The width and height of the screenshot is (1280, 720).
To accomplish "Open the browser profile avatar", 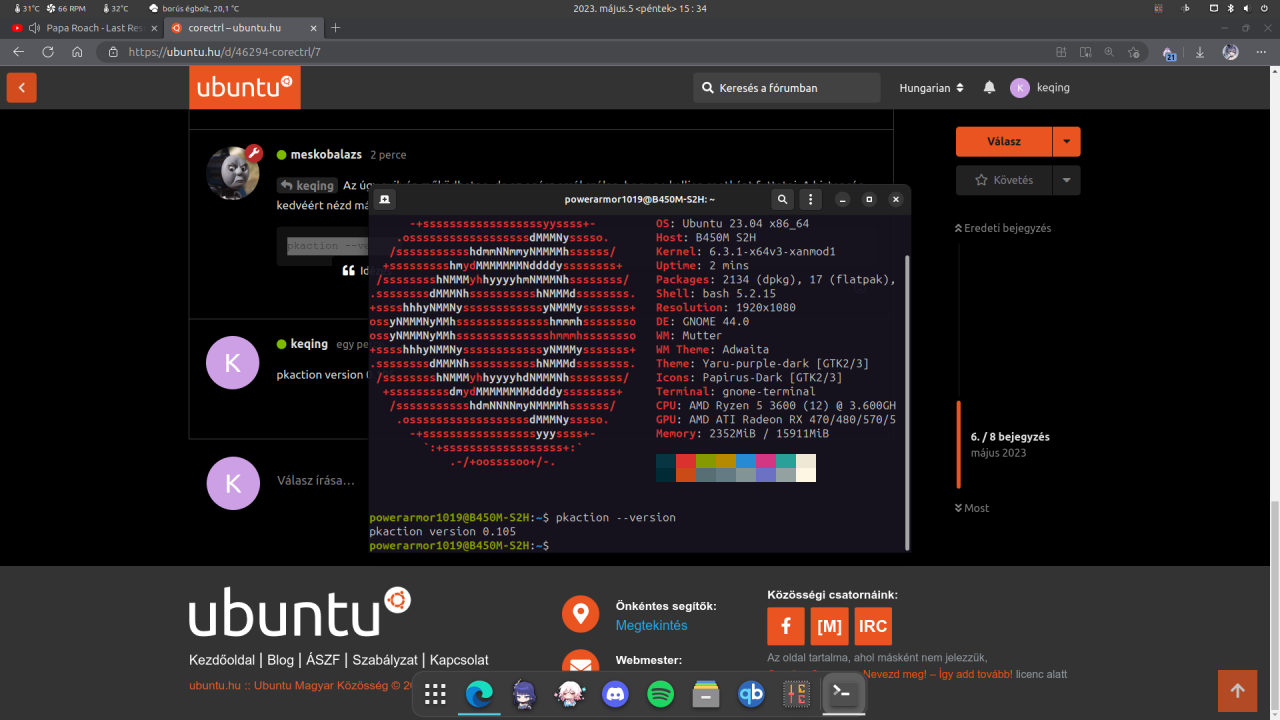I will [1231, 51].
